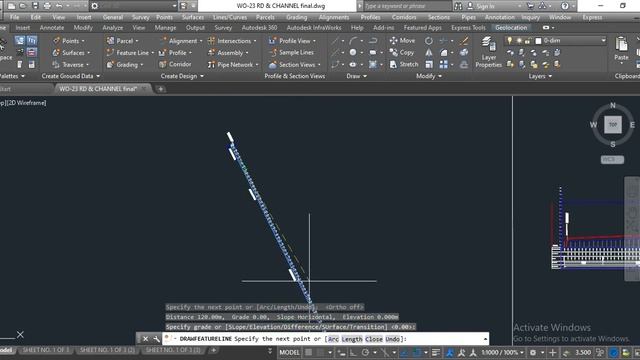Choose the Length command option
The image size is (640, 360).
tap(351, 339)
